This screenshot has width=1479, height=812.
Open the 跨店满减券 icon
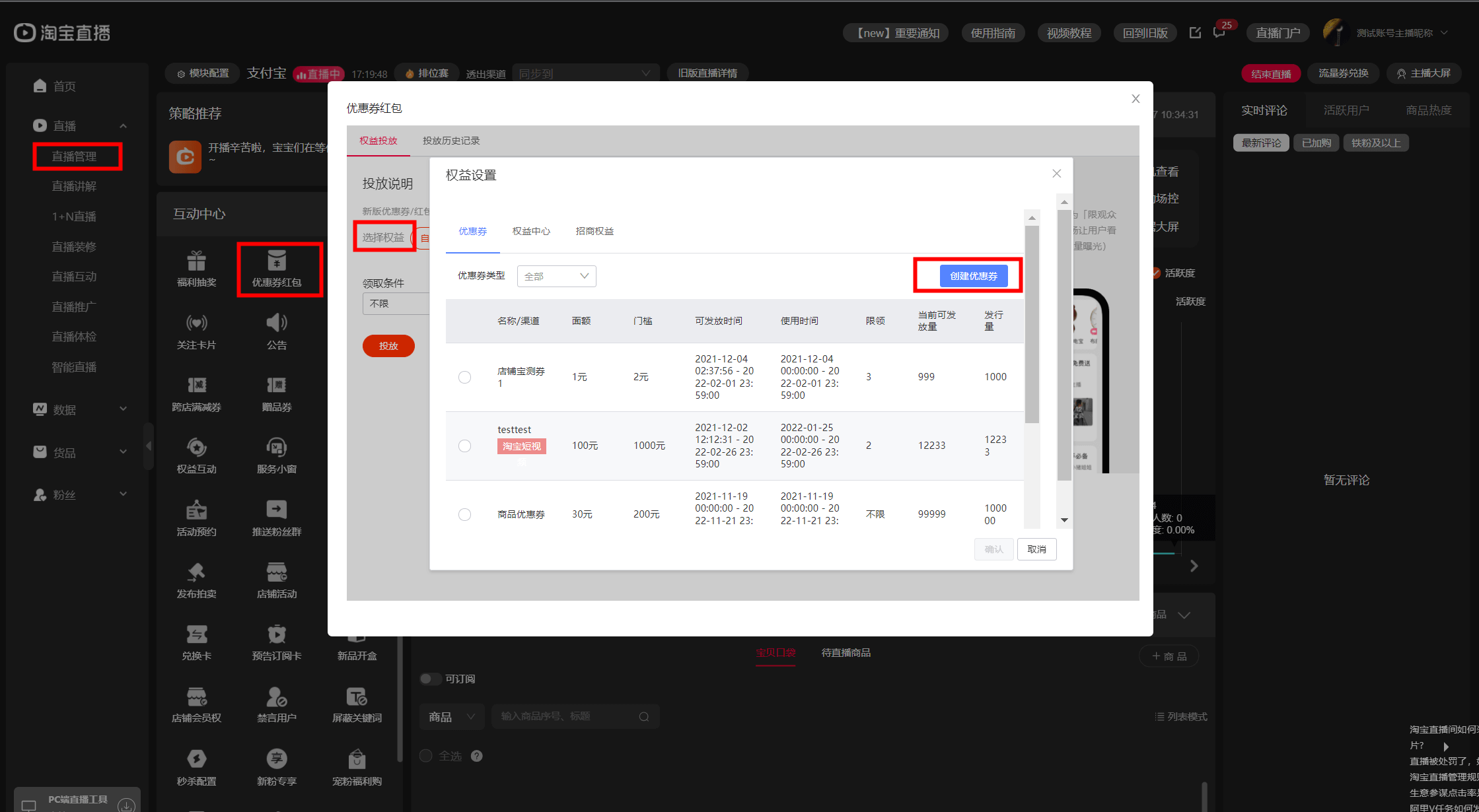[196, 386]
